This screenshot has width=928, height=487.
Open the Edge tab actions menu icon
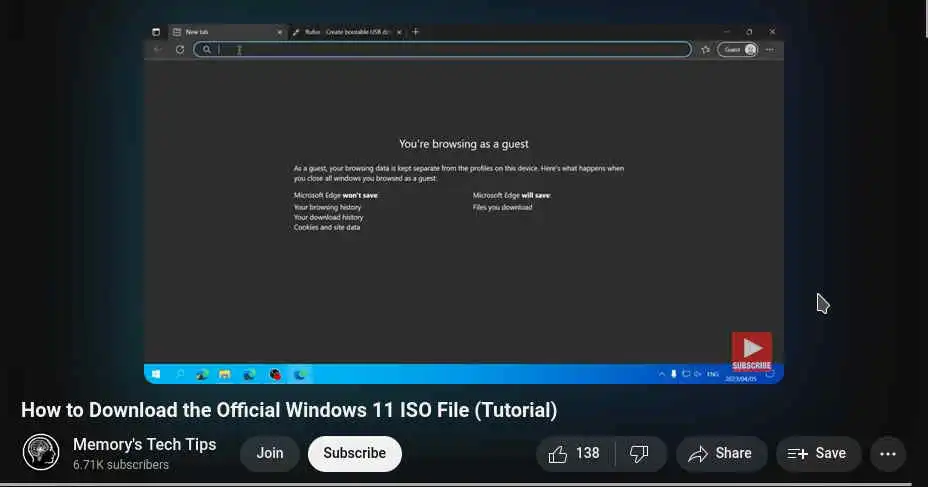(x=156, y=32)
